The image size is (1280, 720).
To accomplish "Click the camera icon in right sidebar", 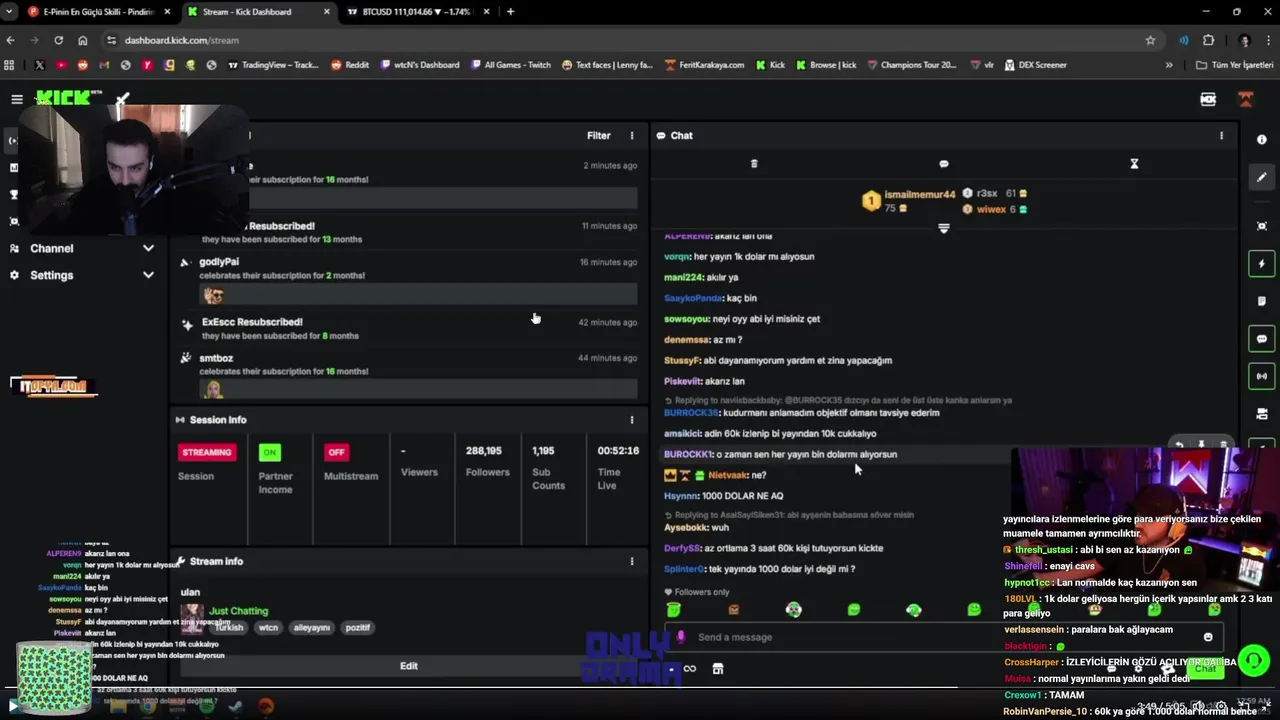I will pos(1262,414).
